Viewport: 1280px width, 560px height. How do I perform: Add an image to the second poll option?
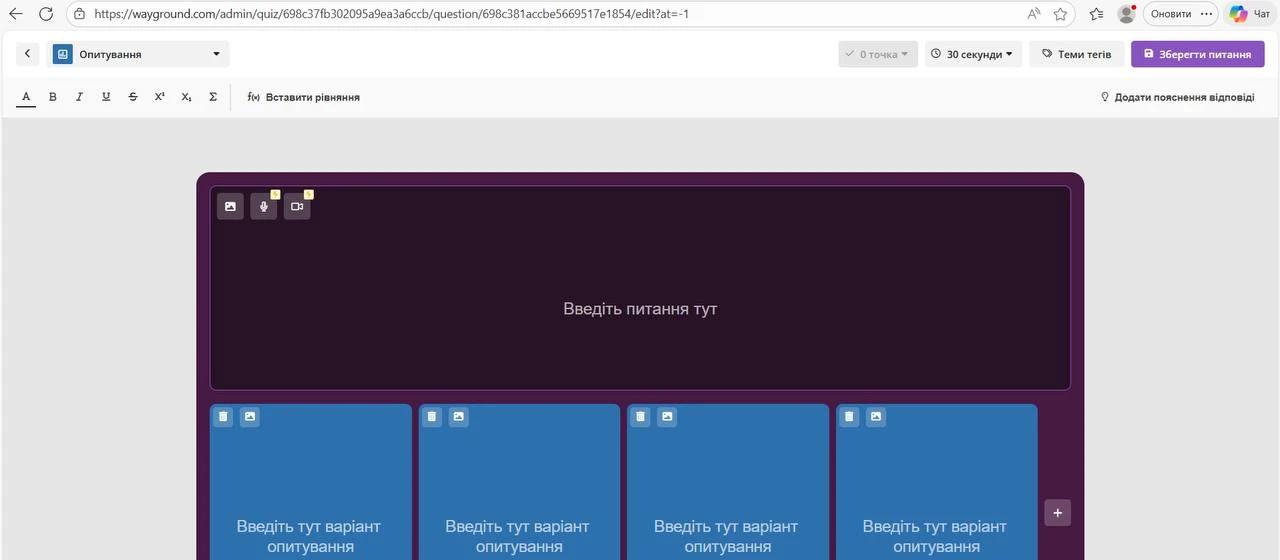pos(458,416)
